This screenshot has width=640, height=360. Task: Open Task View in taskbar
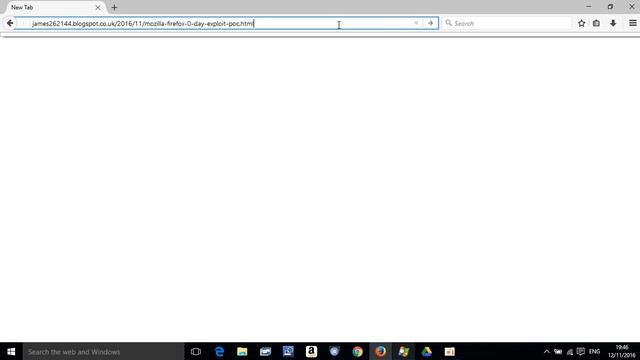pos(196,351)
